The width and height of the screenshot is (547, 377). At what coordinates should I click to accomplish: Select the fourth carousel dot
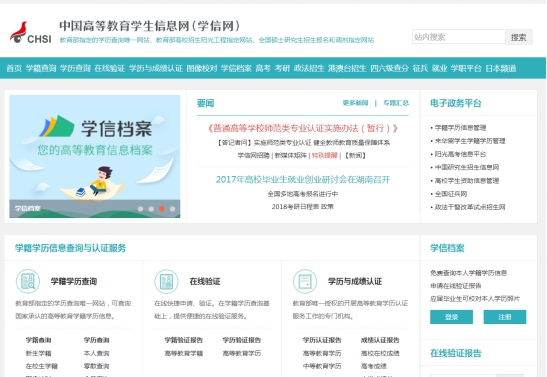click(x=172, y=209)
